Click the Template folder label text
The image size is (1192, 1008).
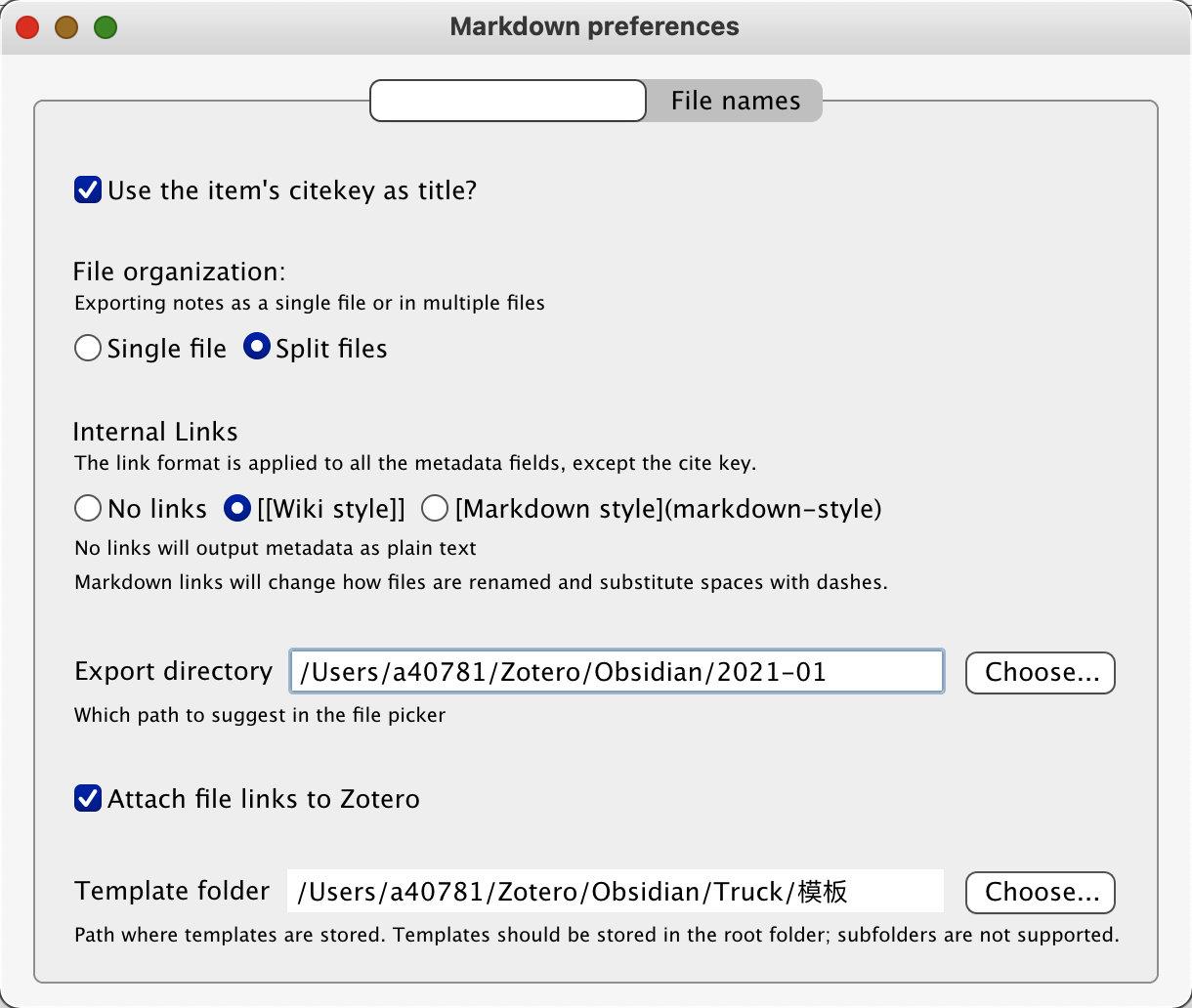(x=172, y=891)
